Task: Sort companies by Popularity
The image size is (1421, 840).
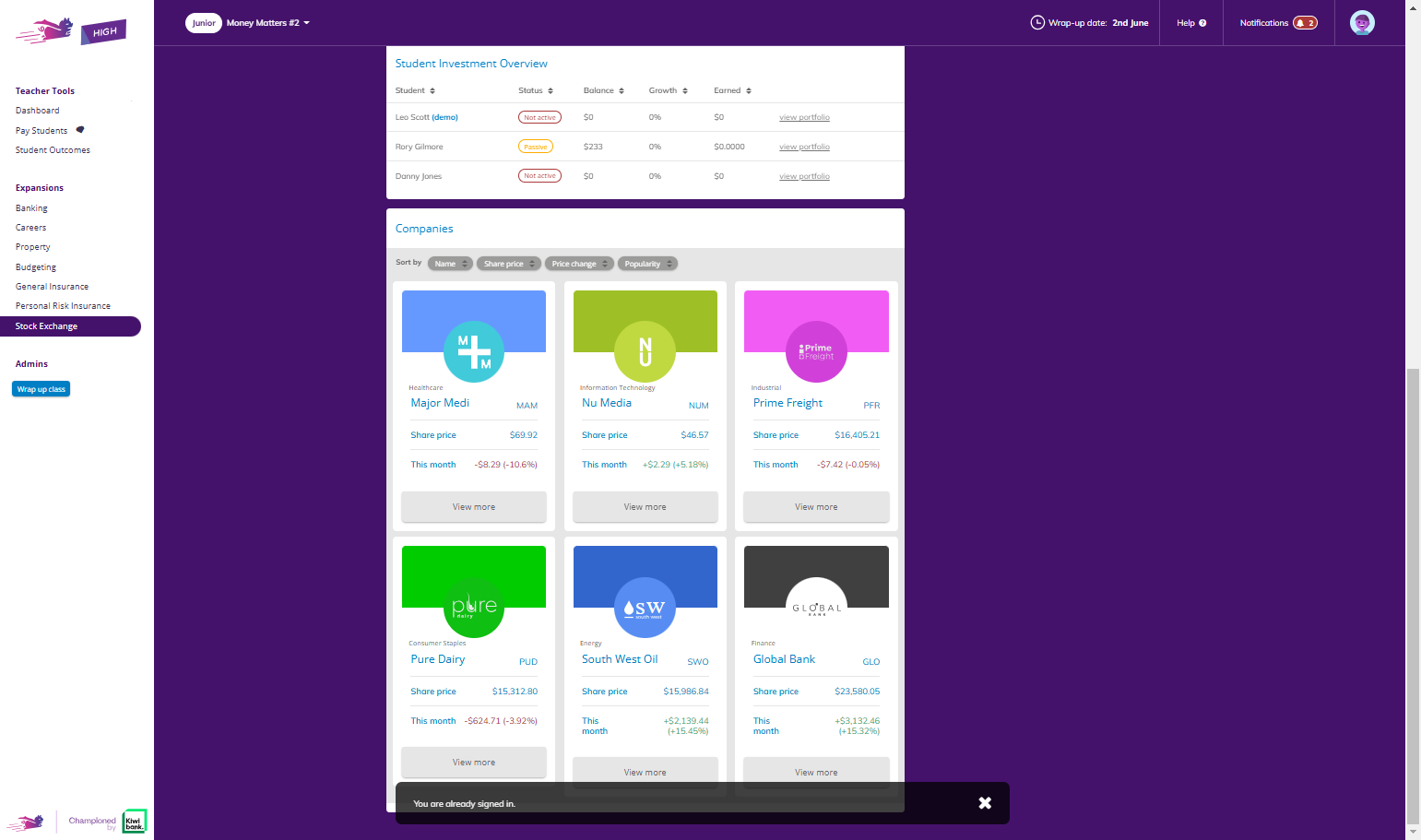Action: tap(647, 264)
